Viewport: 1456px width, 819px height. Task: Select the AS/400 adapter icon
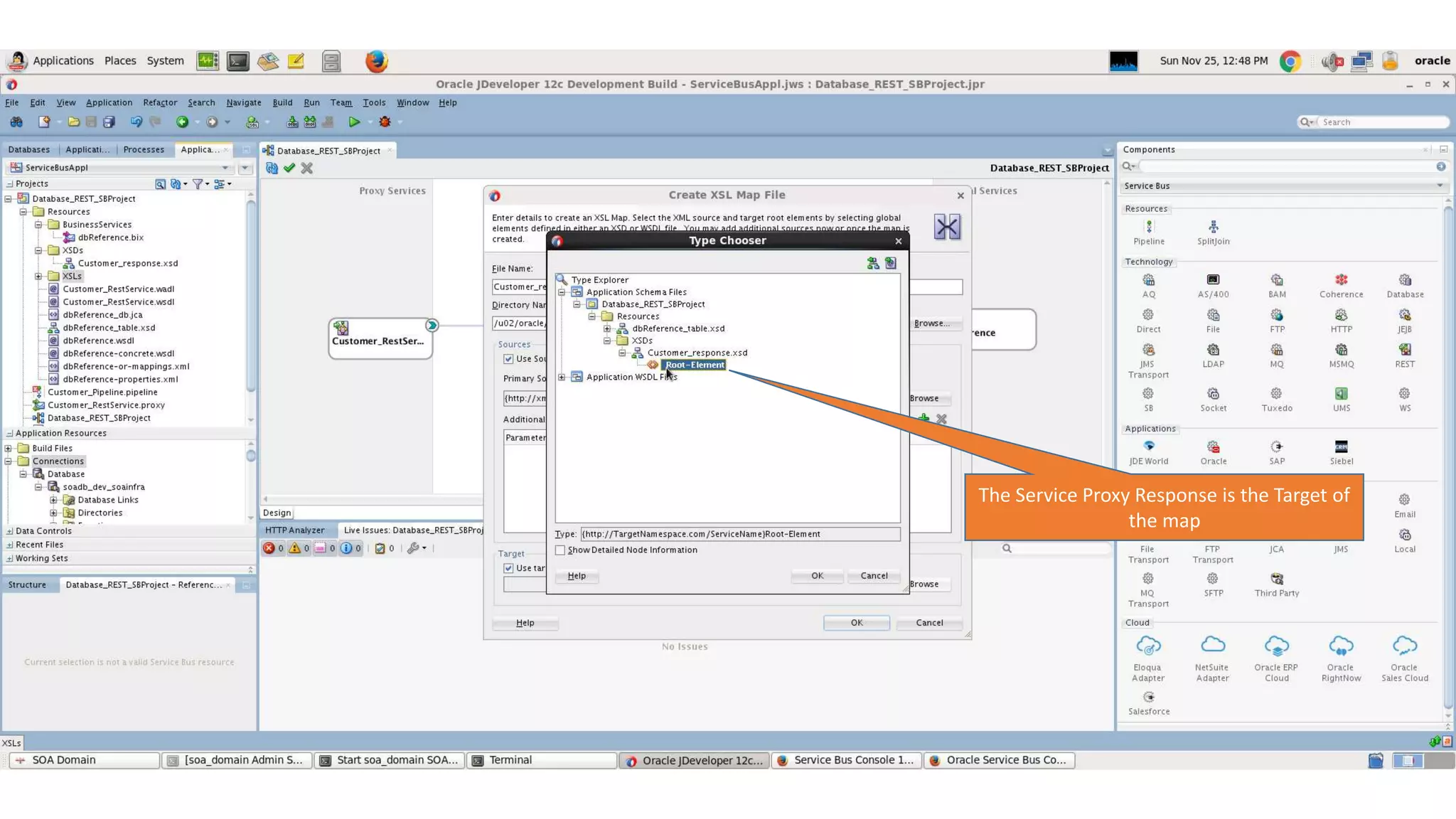click(1213, 280)
